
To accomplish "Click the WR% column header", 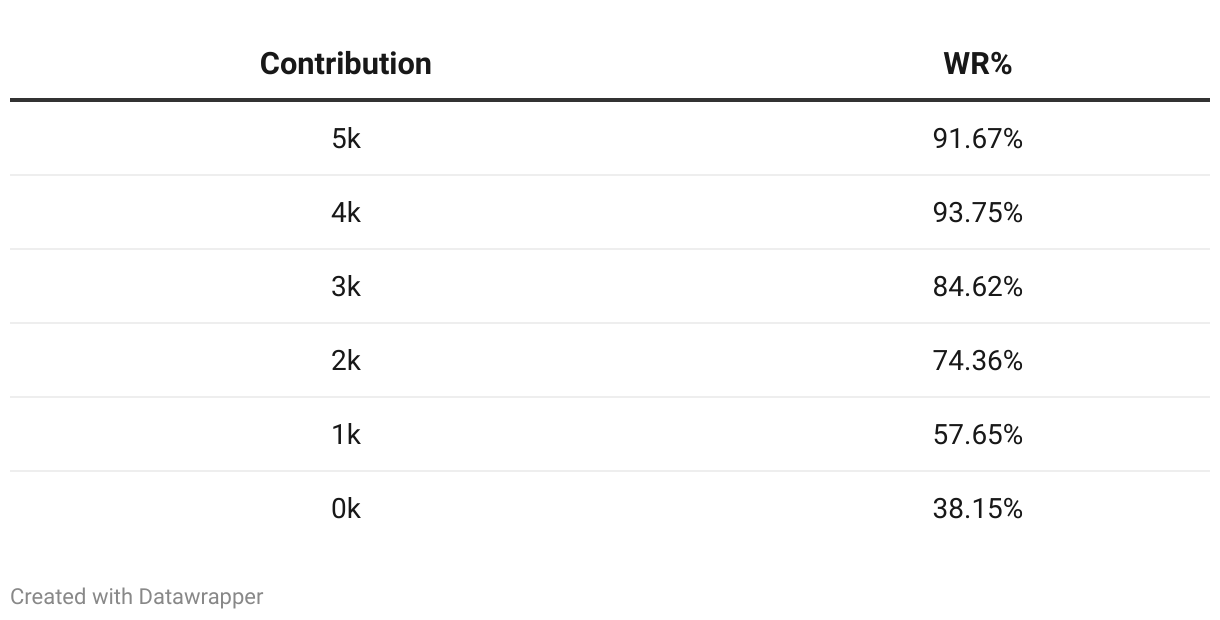I will click(977, 64).
